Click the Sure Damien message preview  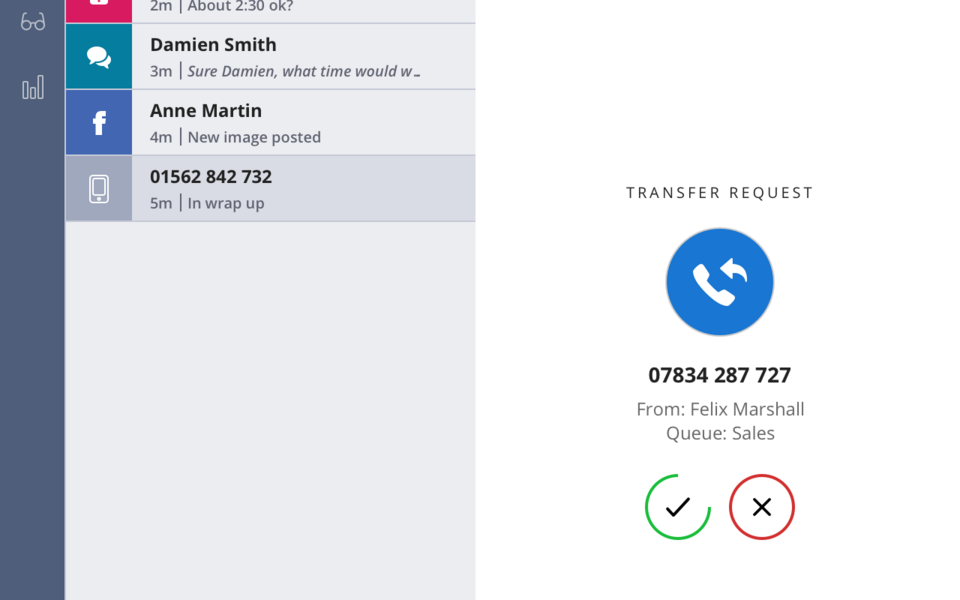click(304, 71)
